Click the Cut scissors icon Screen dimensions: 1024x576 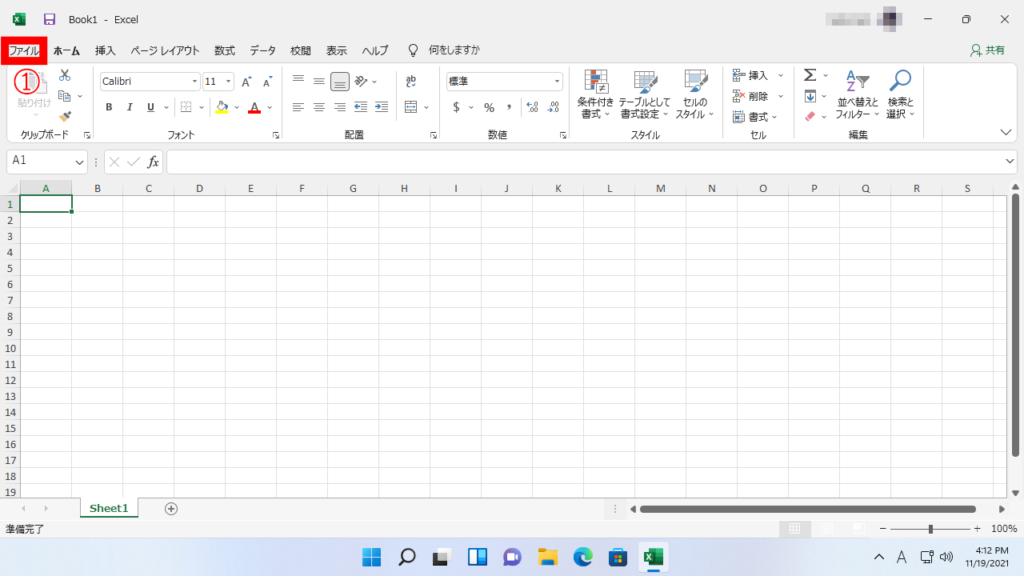(x=65, y=75)
